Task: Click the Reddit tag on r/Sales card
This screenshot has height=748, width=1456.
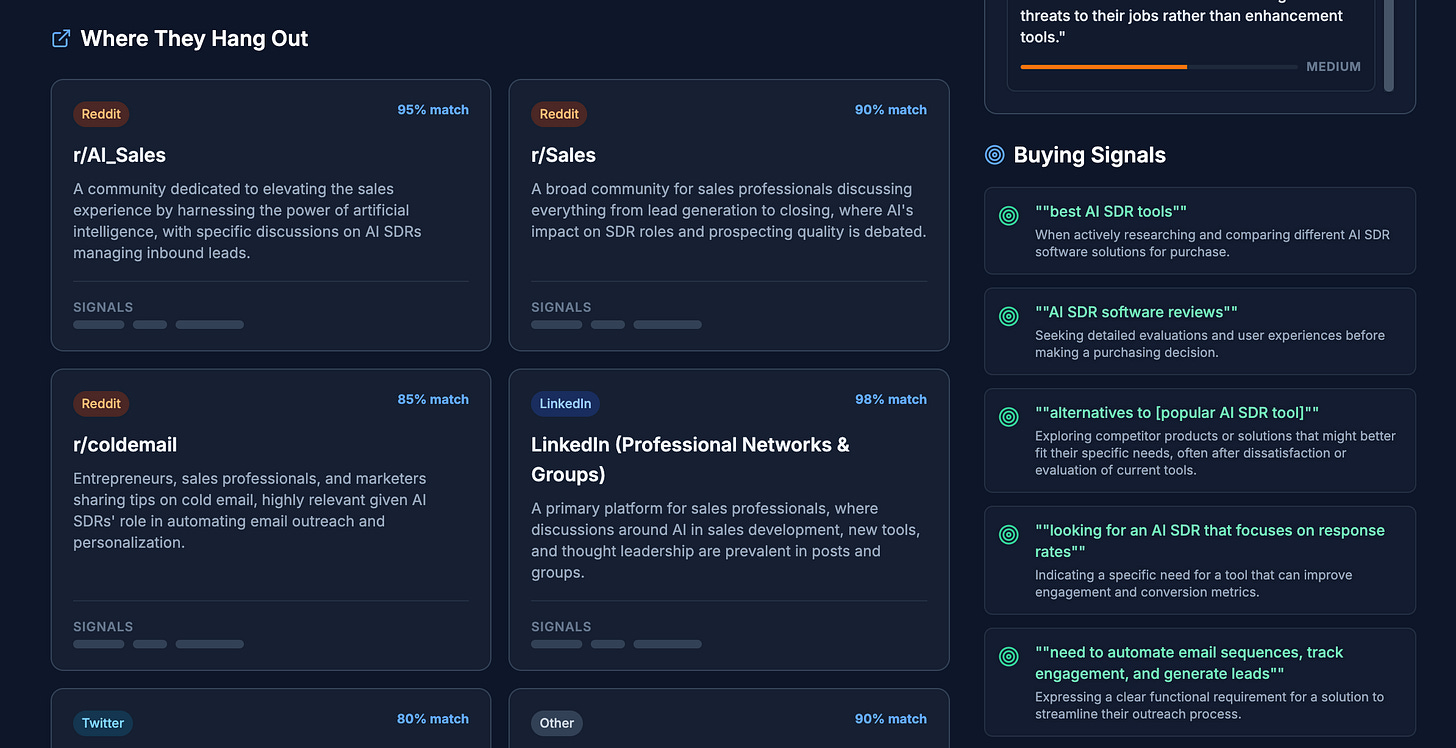Action: click(x=559, y=114)
